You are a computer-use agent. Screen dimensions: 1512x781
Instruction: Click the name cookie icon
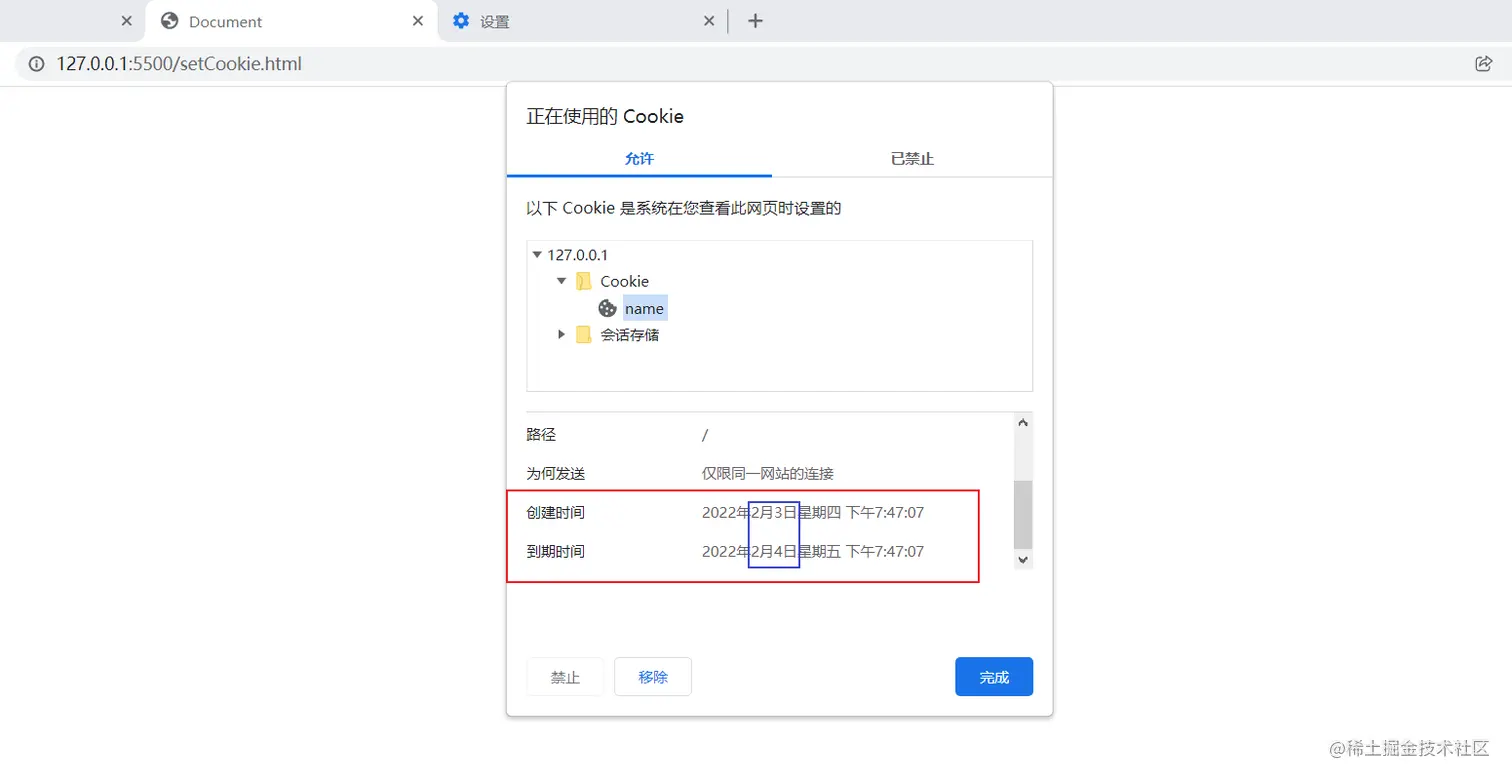coord(607,308)
